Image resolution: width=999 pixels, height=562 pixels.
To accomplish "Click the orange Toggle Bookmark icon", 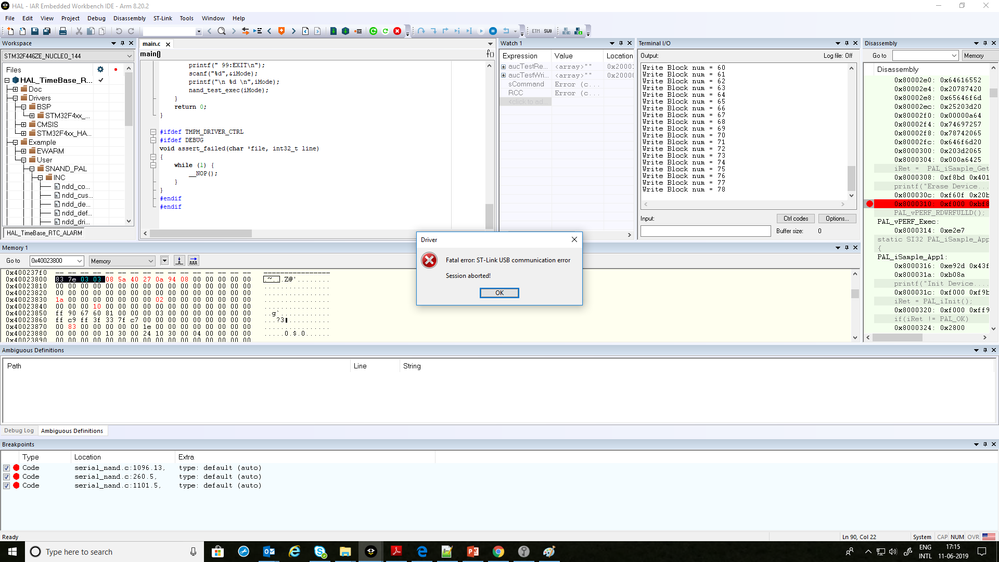I will point(281,31).
